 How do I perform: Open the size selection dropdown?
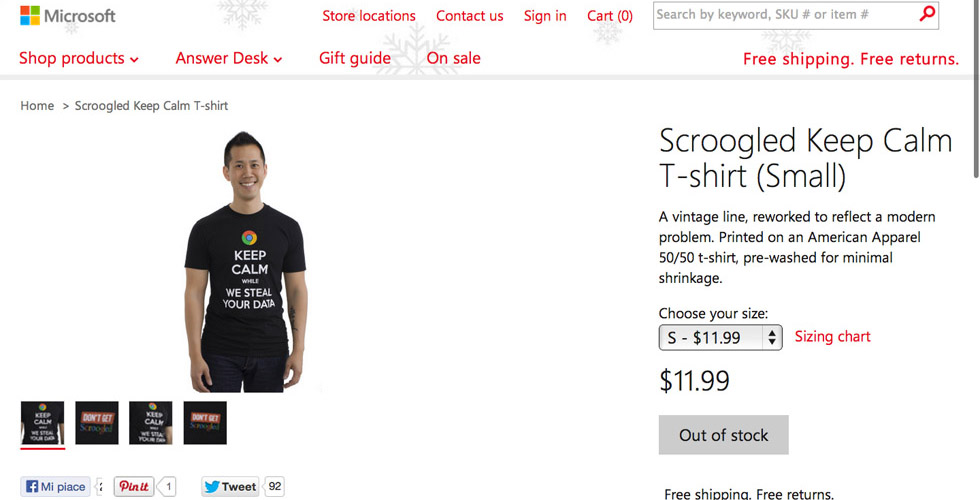720,337
